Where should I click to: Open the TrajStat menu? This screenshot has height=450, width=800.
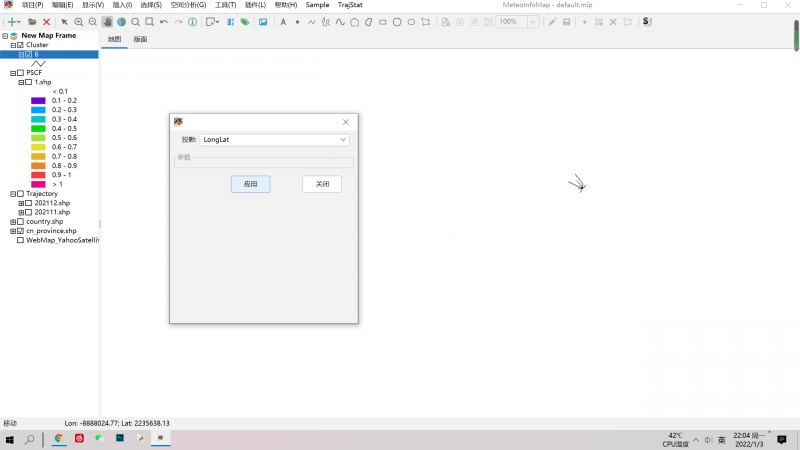(350, 5)
